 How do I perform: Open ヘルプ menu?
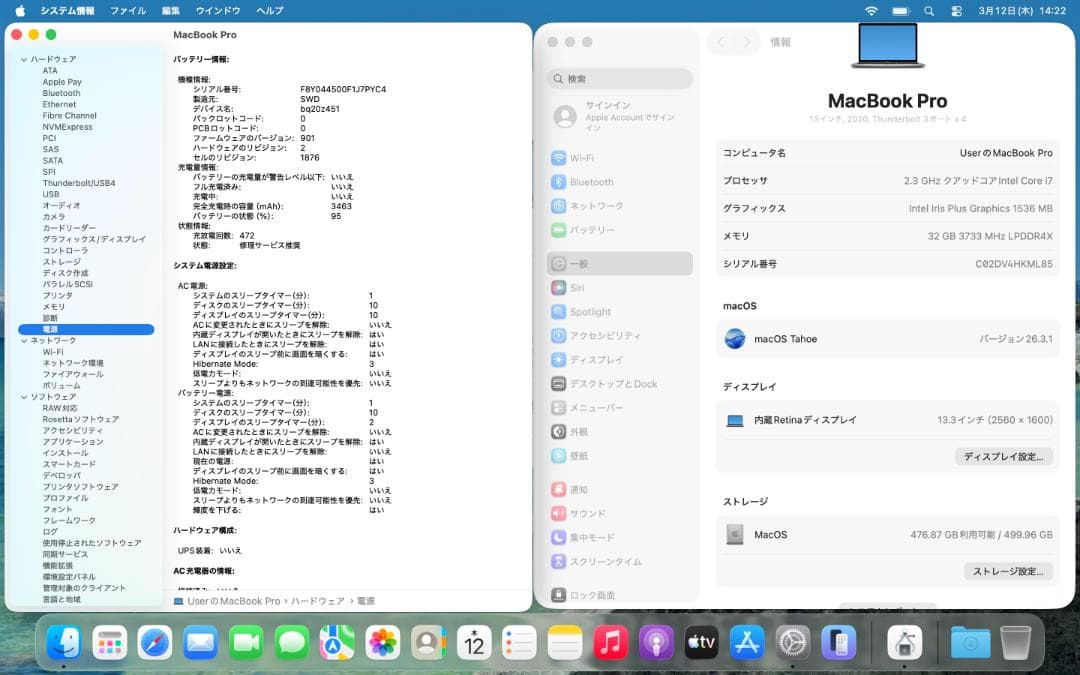coord(270,11)
